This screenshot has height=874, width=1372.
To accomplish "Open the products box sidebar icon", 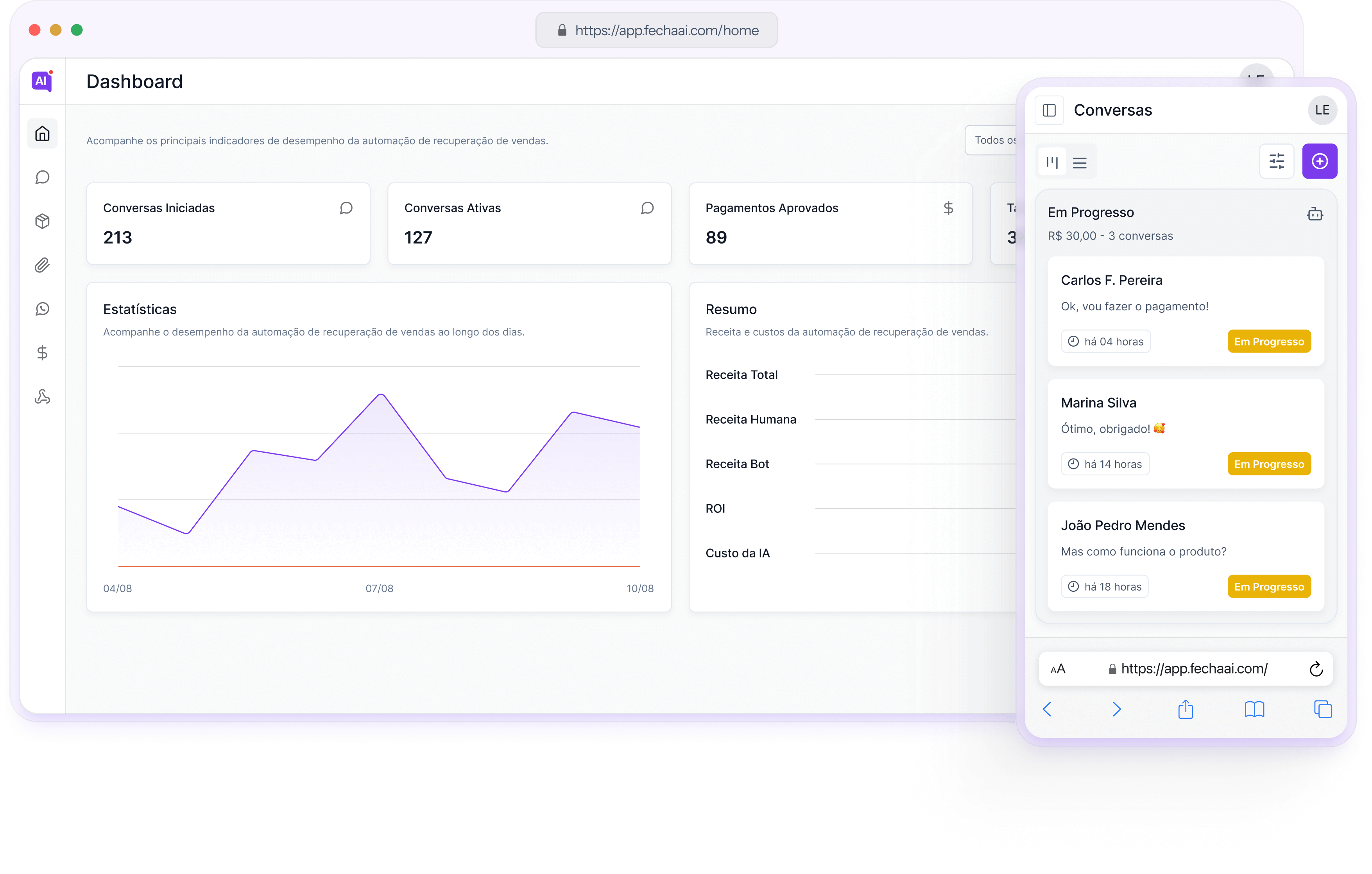I will coord(42,221).
